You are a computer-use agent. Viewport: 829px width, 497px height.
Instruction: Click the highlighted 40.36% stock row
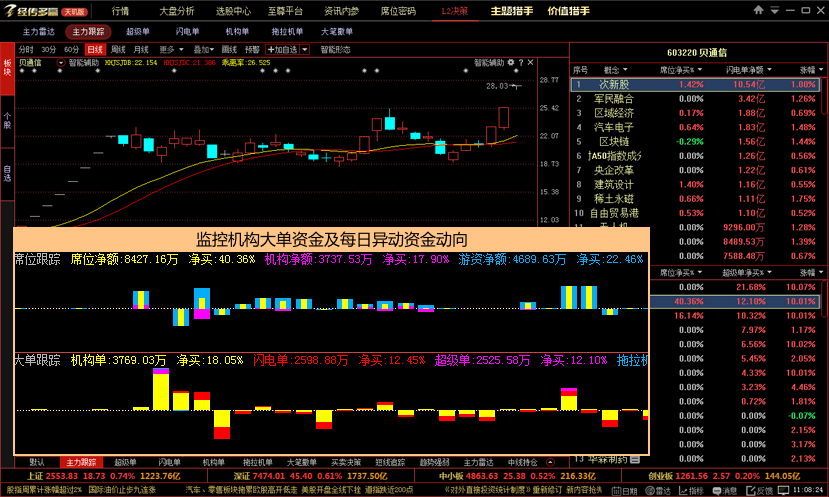coord(735,301)
